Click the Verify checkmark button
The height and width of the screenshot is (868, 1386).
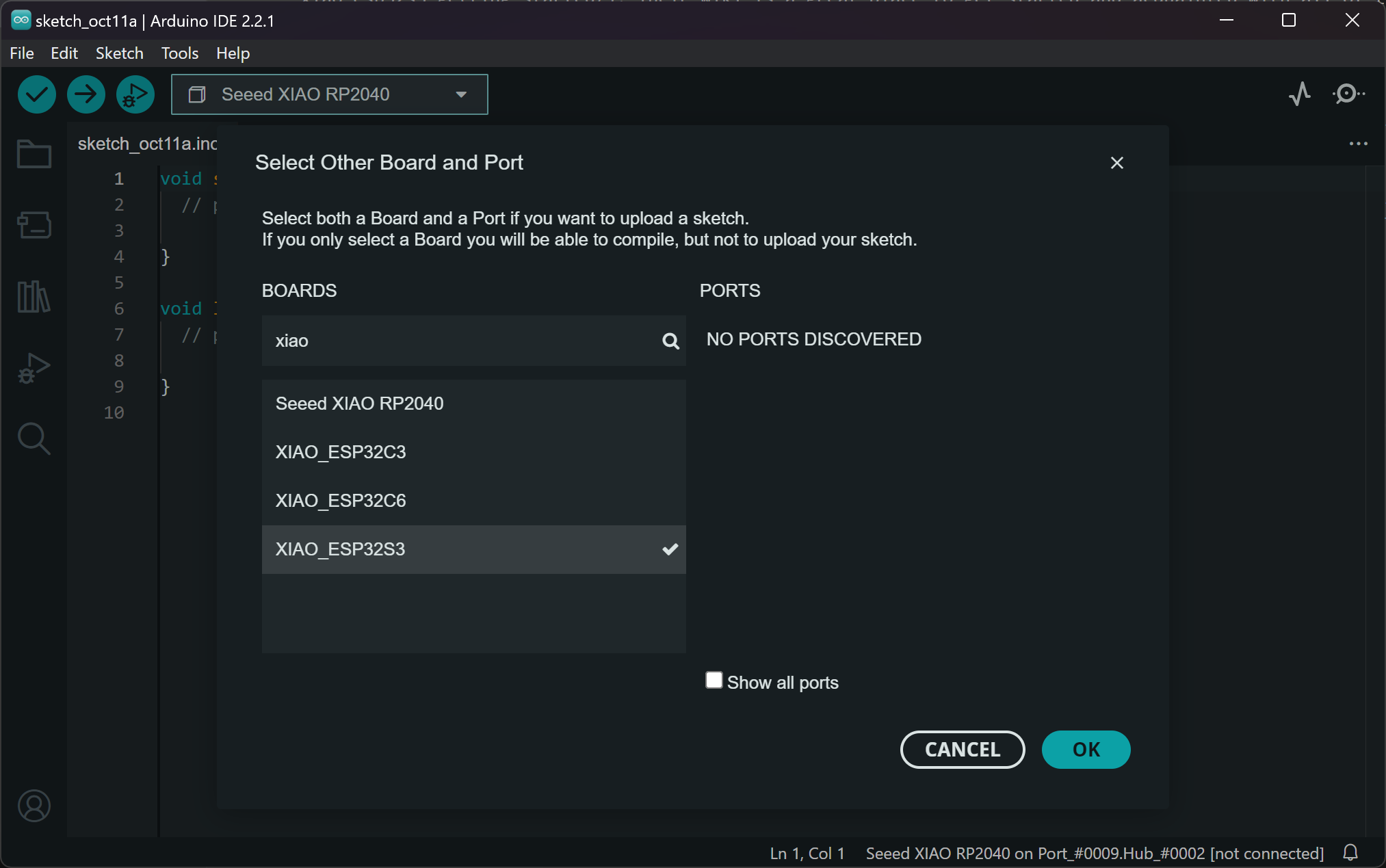[x=37, y=94]
